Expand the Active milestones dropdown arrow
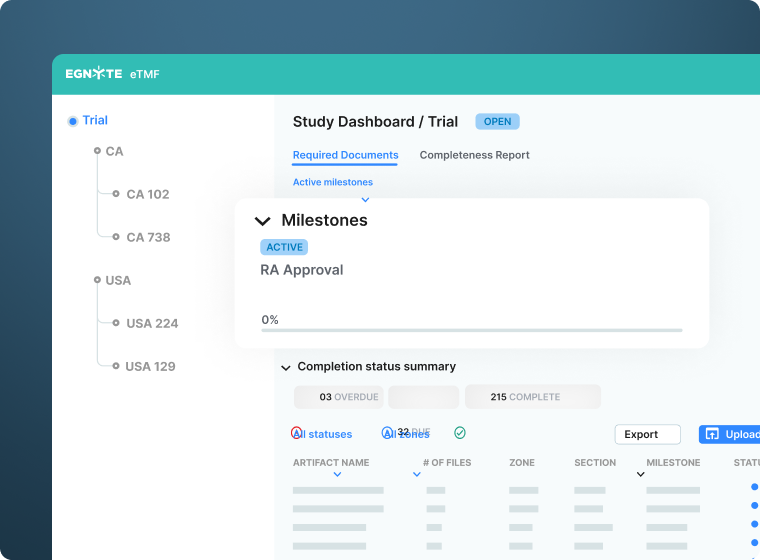760x560 pixels. pos(365,200)
